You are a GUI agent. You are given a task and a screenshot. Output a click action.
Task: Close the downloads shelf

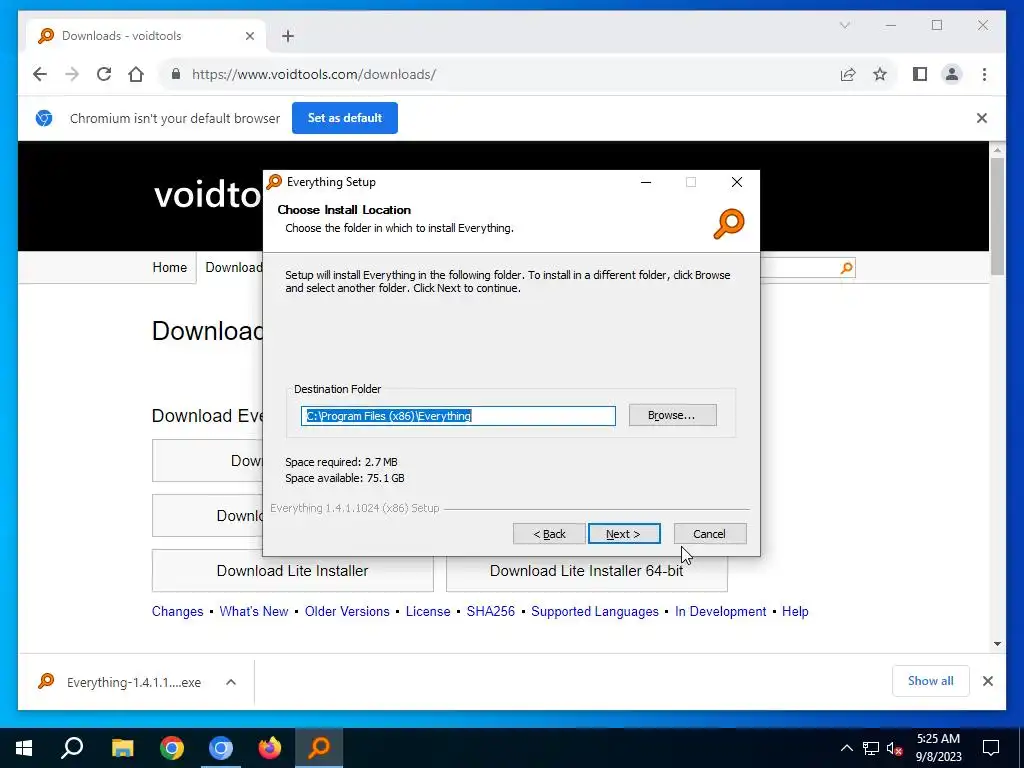[x=988, y=681]
